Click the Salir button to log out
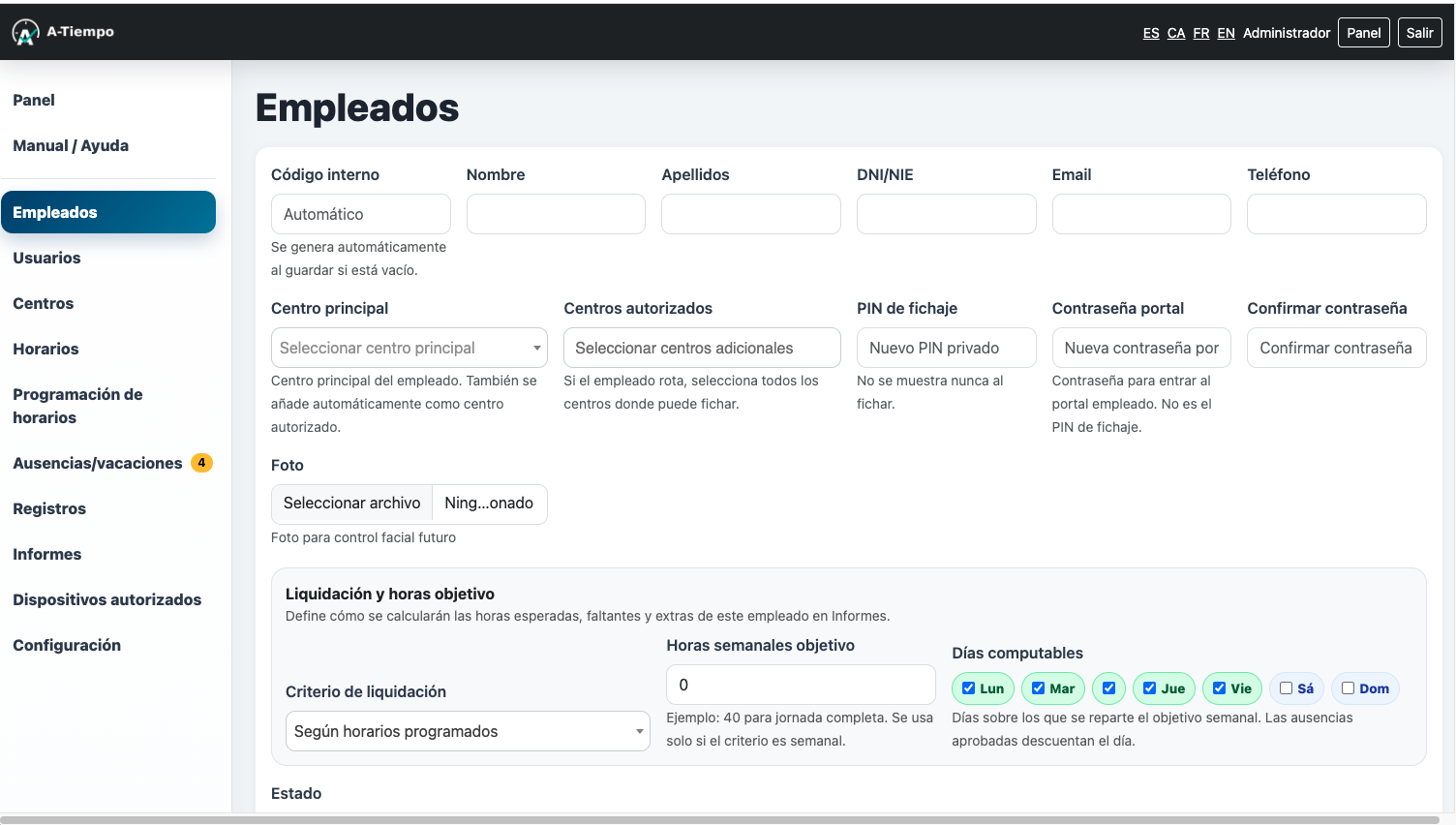1456x825 pixels. (x=1420, y=33)
